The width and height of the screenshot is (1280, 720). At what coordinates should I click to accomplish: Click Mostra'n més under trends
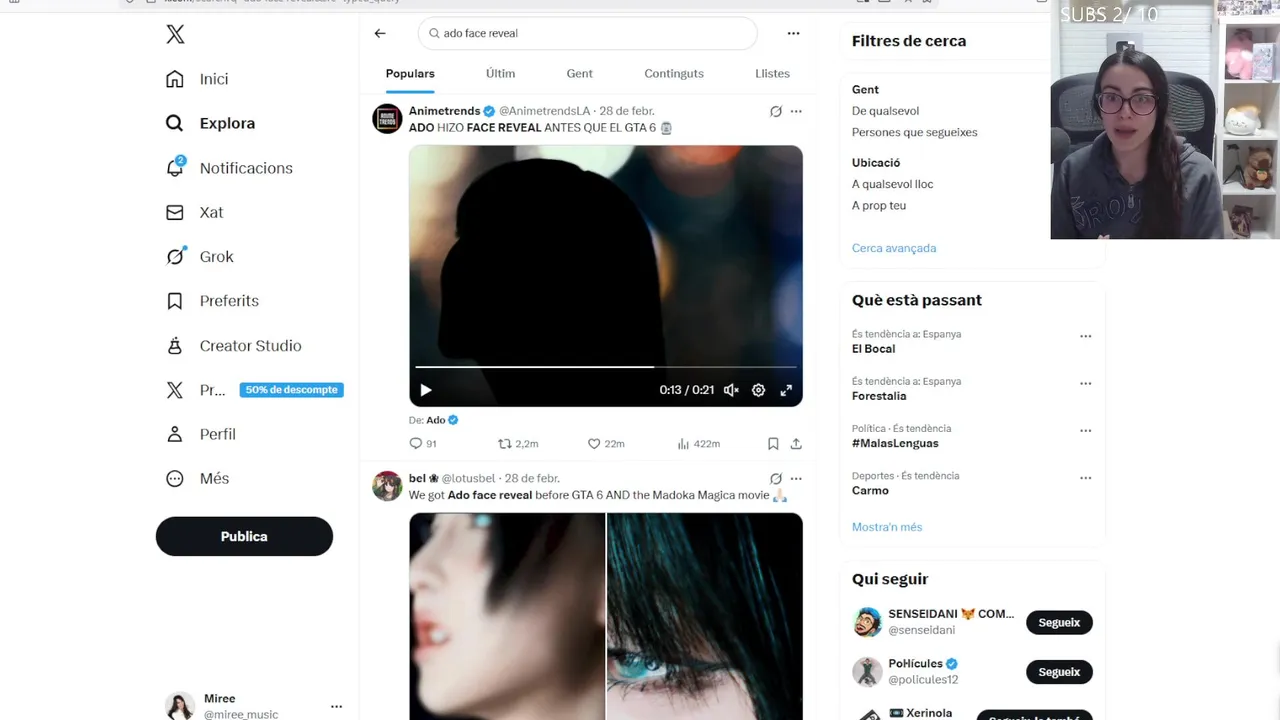coord(887,527)
